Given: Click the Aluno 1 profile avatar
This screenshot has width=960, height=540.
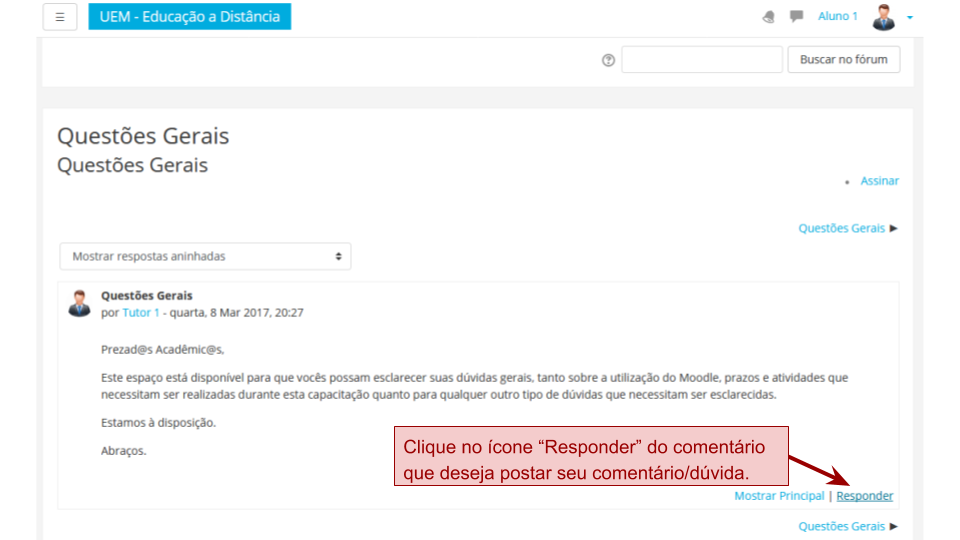Looking at the screenshot, I should pos(883,17).
